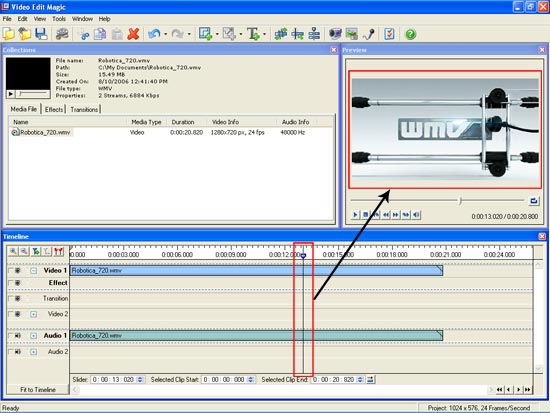Viewport: 550px width, 413px height.
Task: Click the Redo arrow icon
Action: pyautogui.click(x=178, y=34)
